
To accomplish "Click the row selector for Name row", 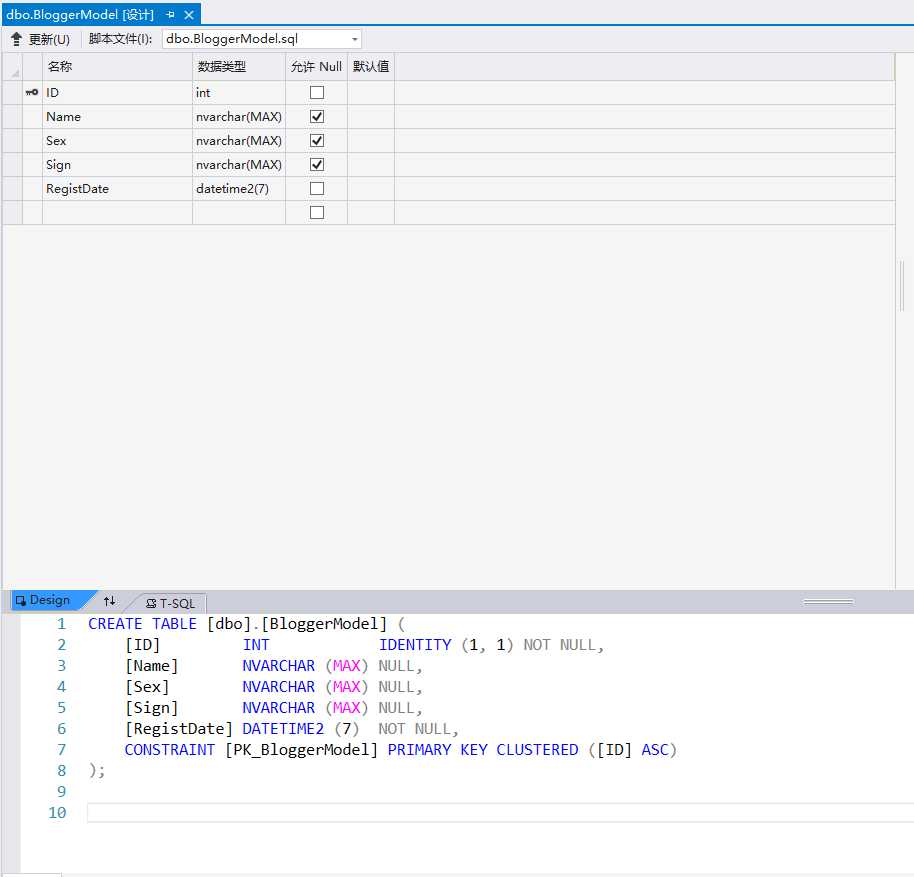I will 12,117.
